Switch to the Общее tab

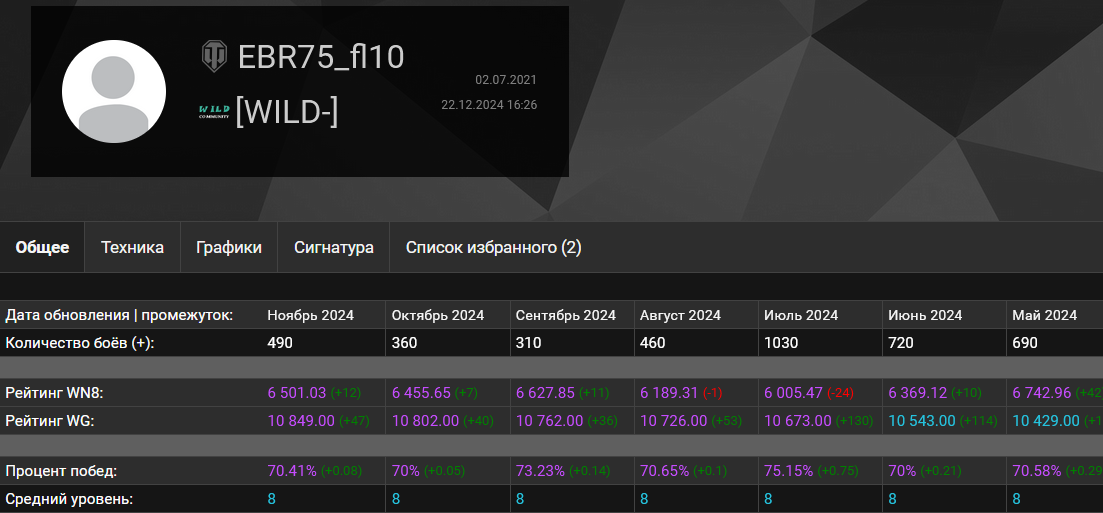click(42, 247)
